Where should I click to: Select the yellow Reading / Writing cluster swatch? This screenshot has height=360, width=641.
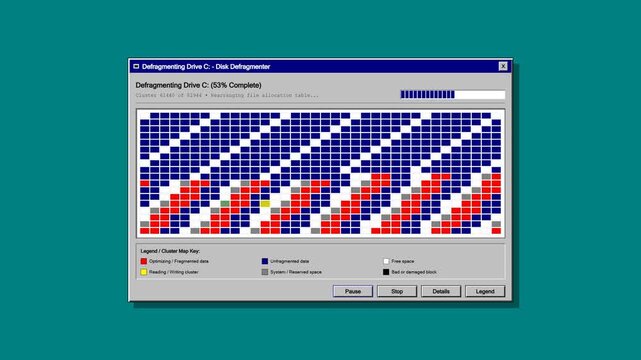[x=143, y=272]
